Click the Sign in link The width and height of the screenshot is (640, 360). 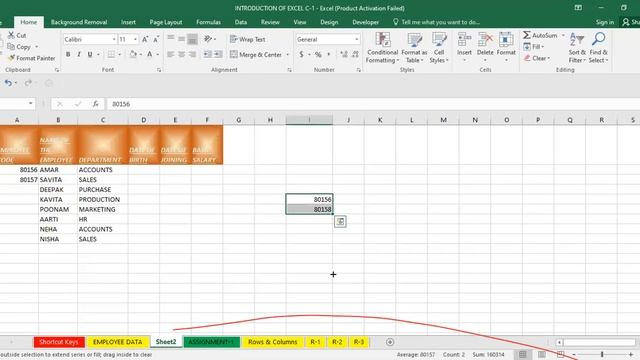[x=604, y=22]
